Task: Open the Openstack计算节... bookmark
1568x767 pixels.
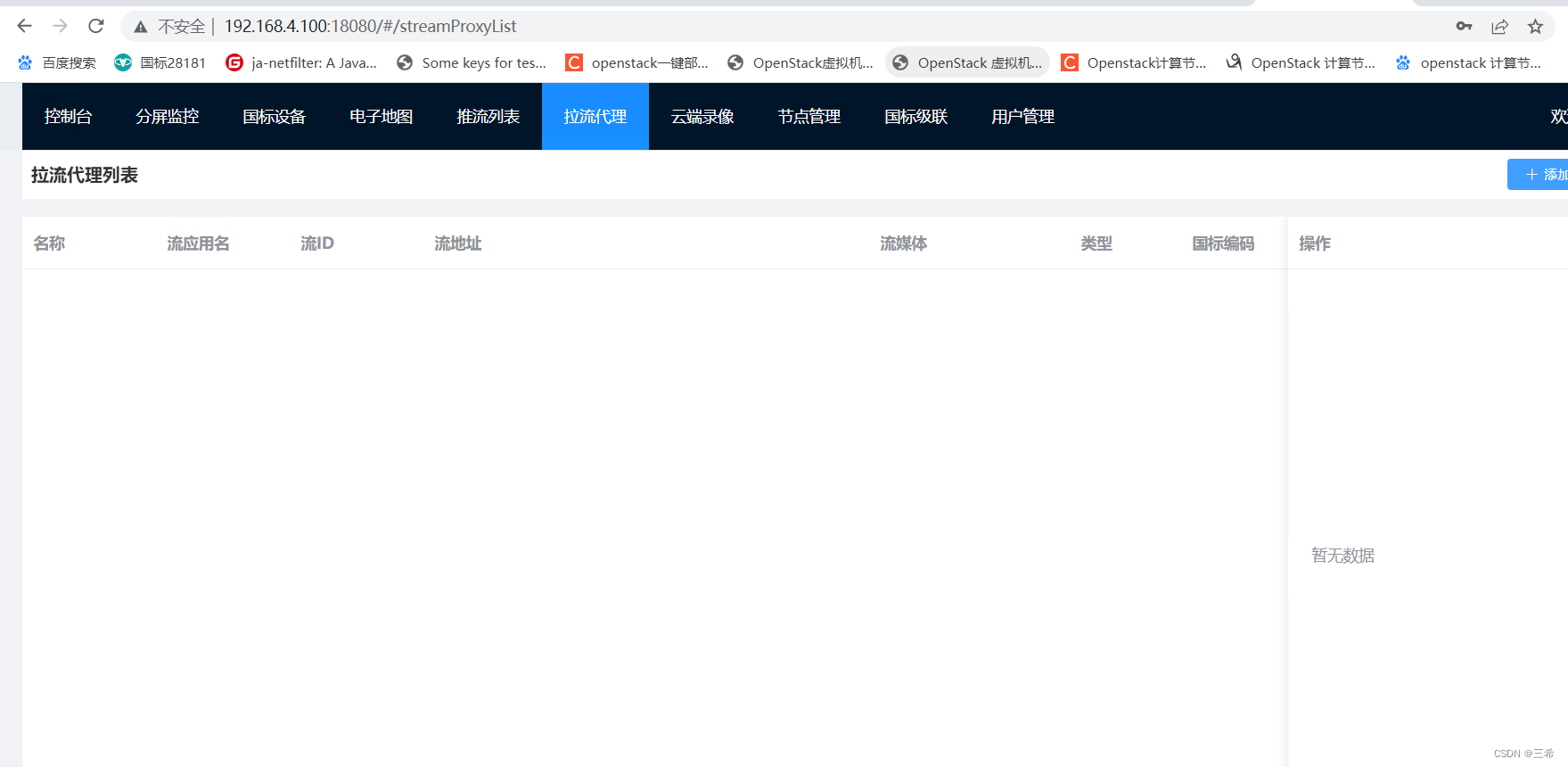Action: point(1134,62)
